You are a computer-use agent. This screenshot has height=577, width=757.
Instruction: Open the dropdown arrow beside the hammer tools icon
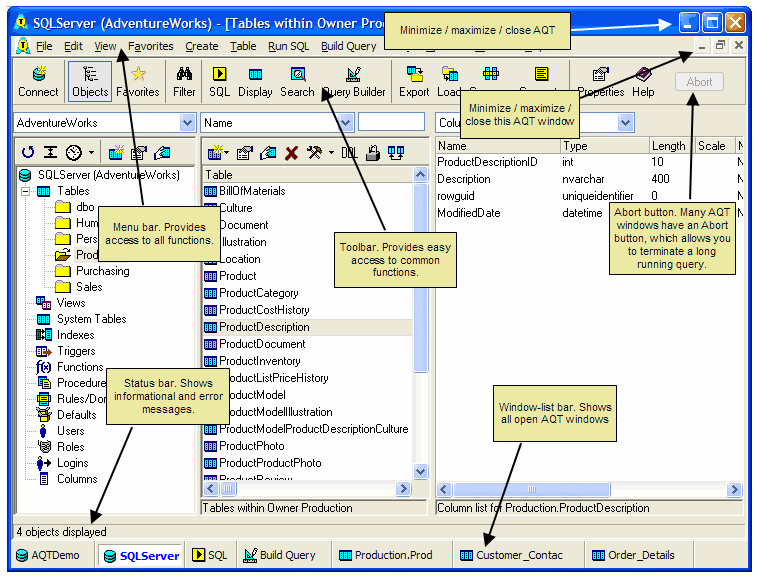(331, 153)
